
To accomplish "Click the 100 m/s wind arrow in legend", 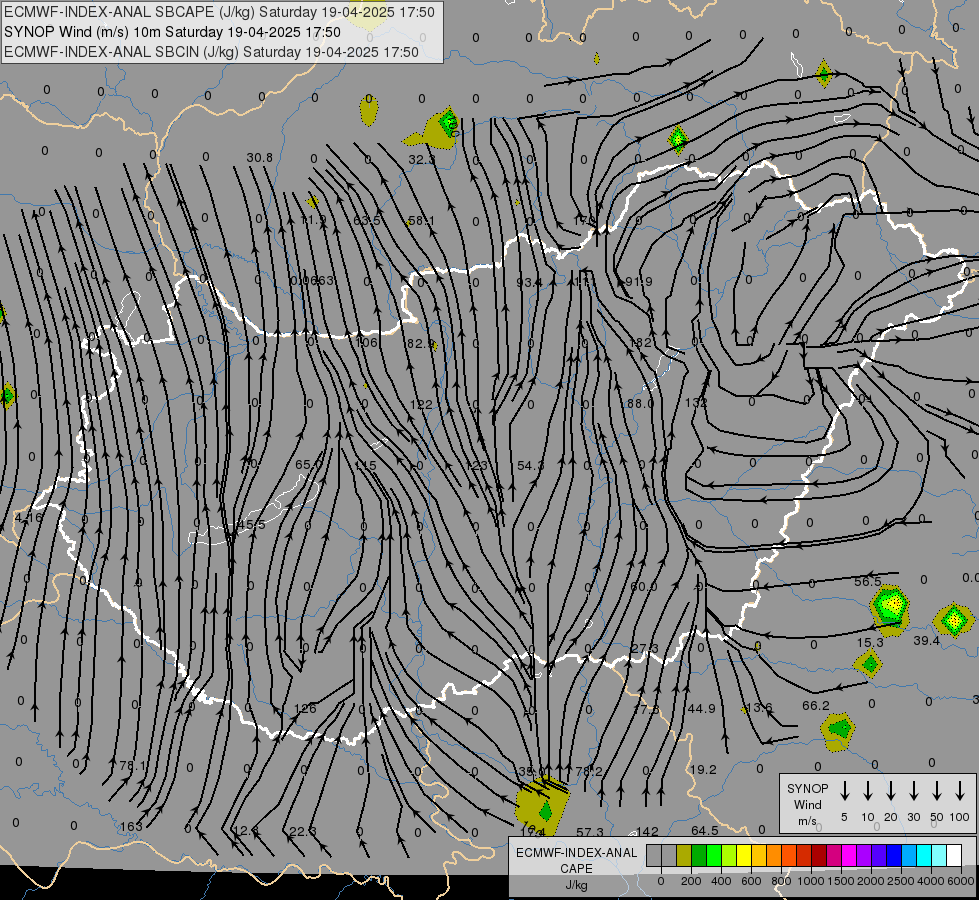I will pos(960,791).
